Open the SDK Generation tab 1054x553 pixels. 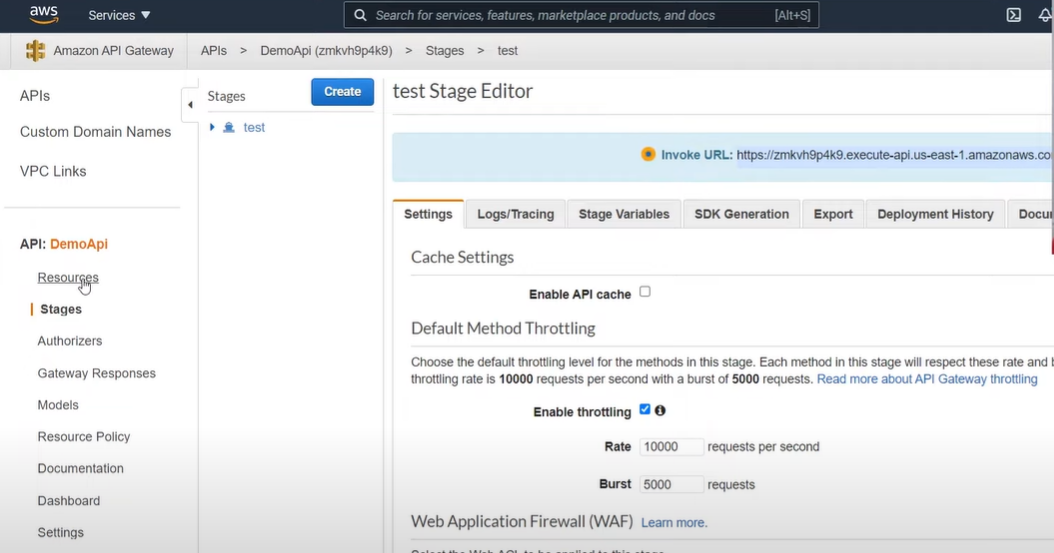(741, 214)
